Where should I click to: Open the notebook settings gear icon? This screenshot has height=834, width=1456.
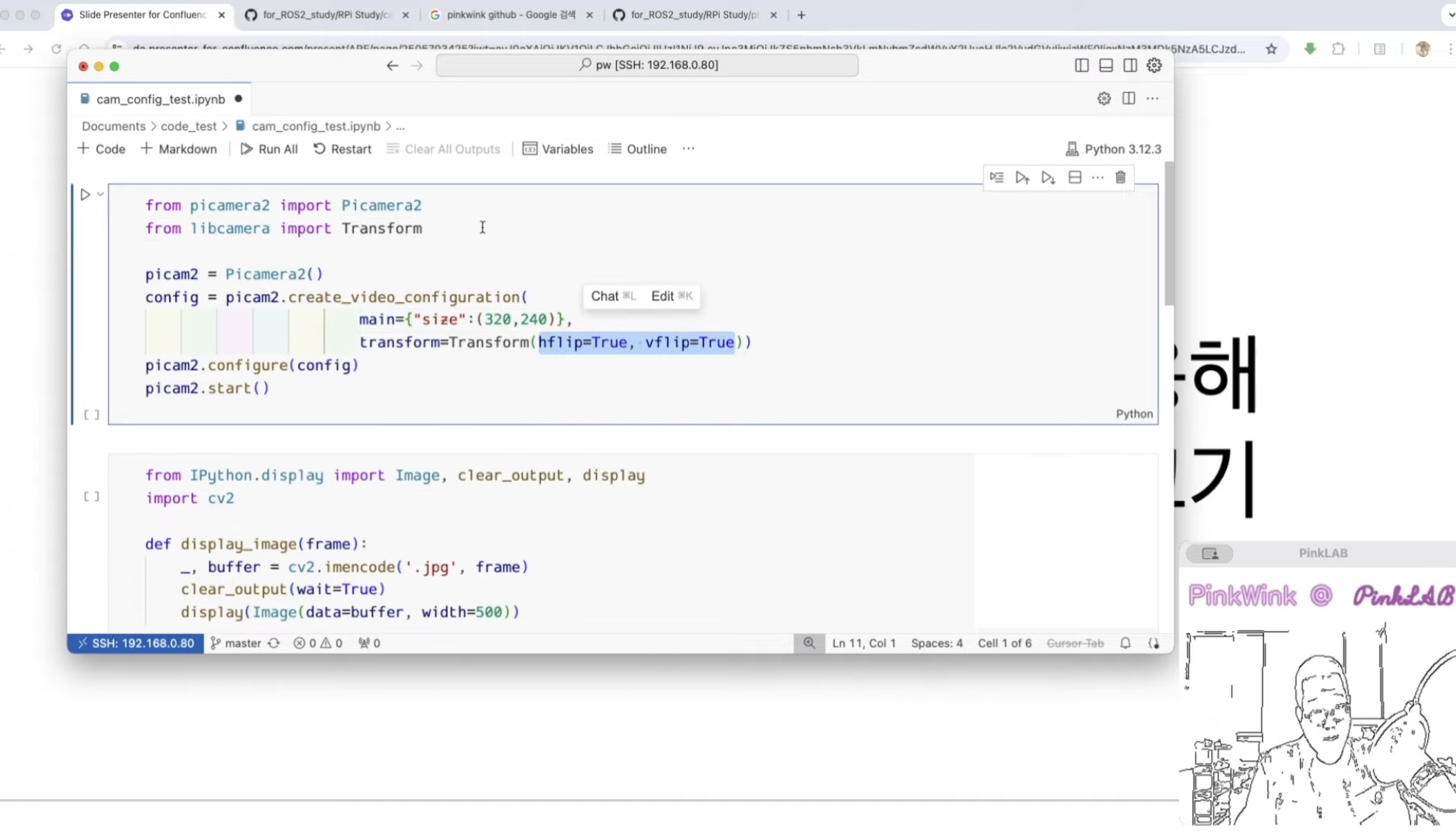click(1104, 99)
